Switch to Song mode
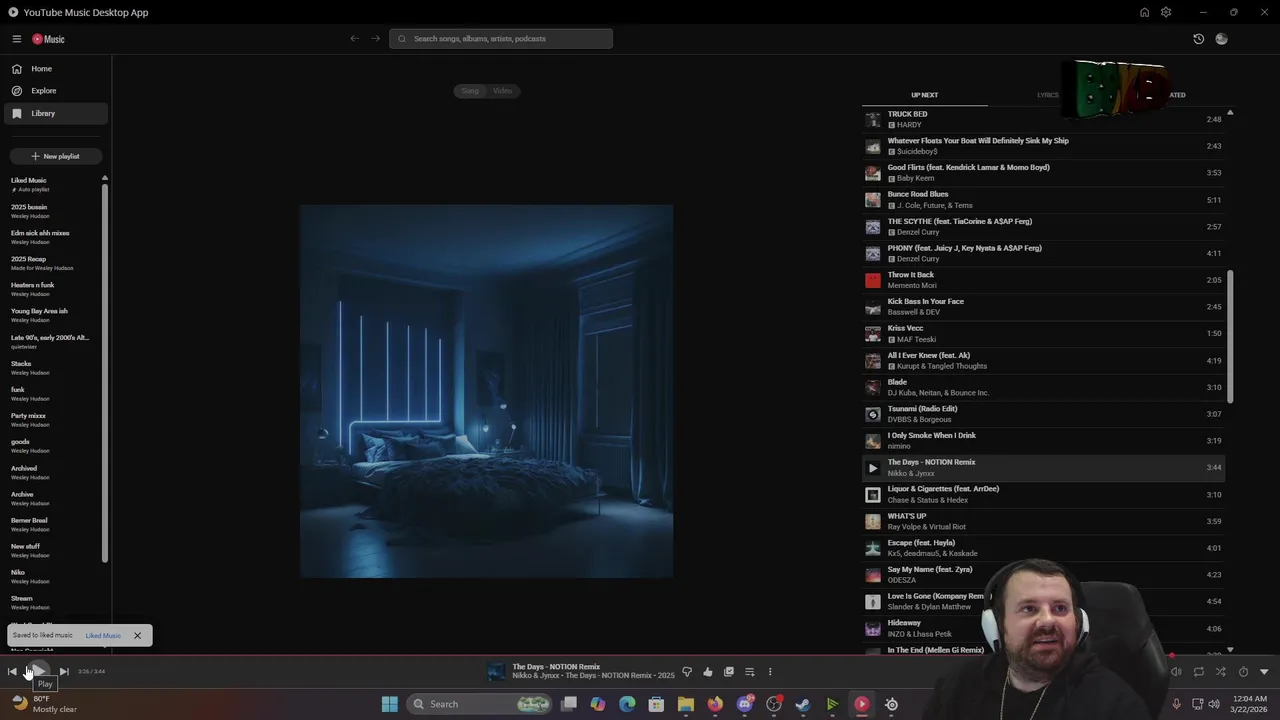 (470, 91)
